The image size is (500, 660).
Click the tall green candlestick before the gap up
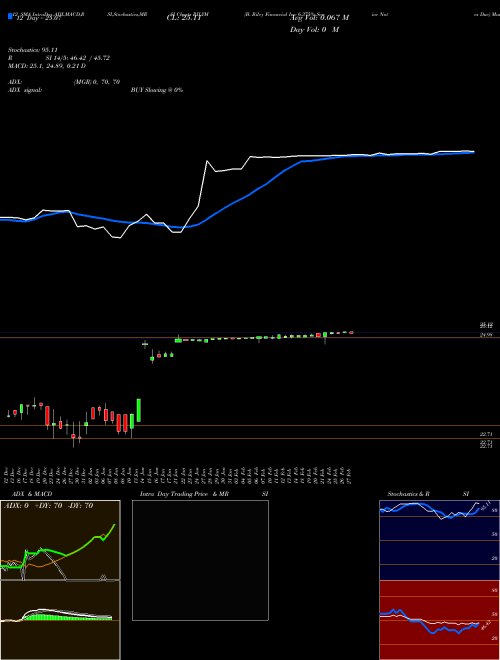point(138,410)
